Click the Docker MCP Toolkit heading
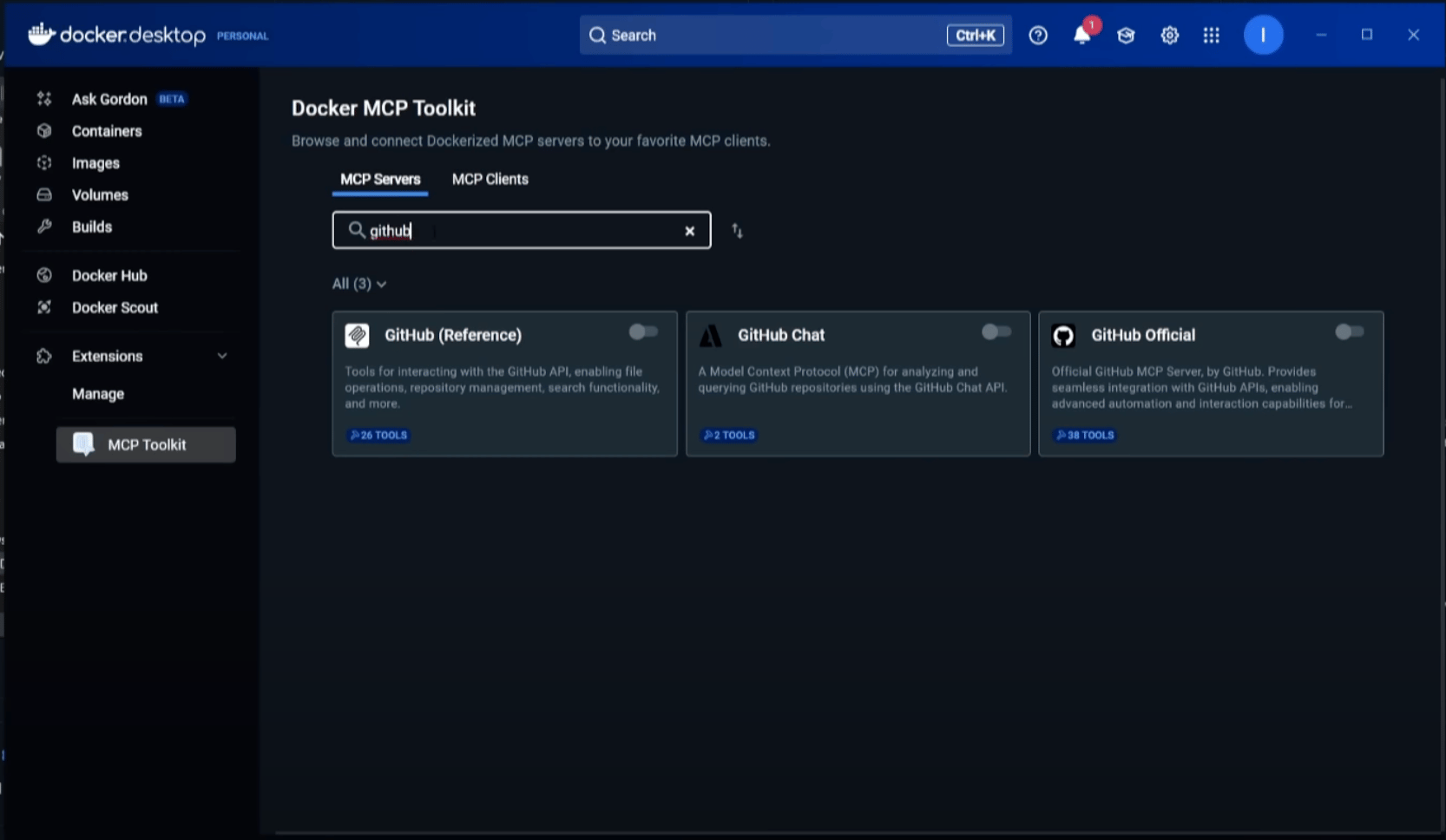The width and height of the screenshot is (1446, 840). (x=384, y=108)
